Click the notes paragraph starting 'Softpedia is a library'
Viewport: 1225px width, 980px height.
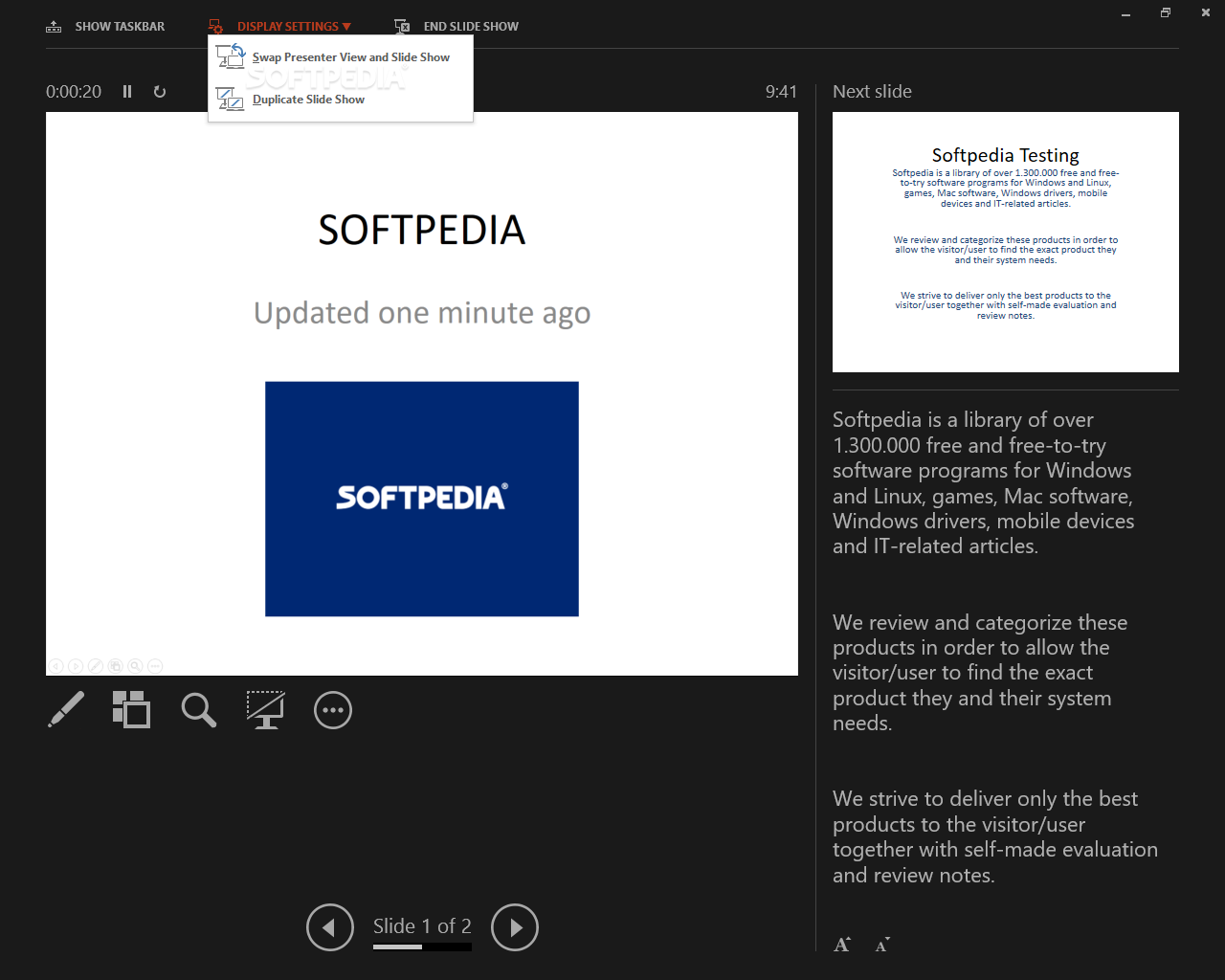(x=983, y=482)
